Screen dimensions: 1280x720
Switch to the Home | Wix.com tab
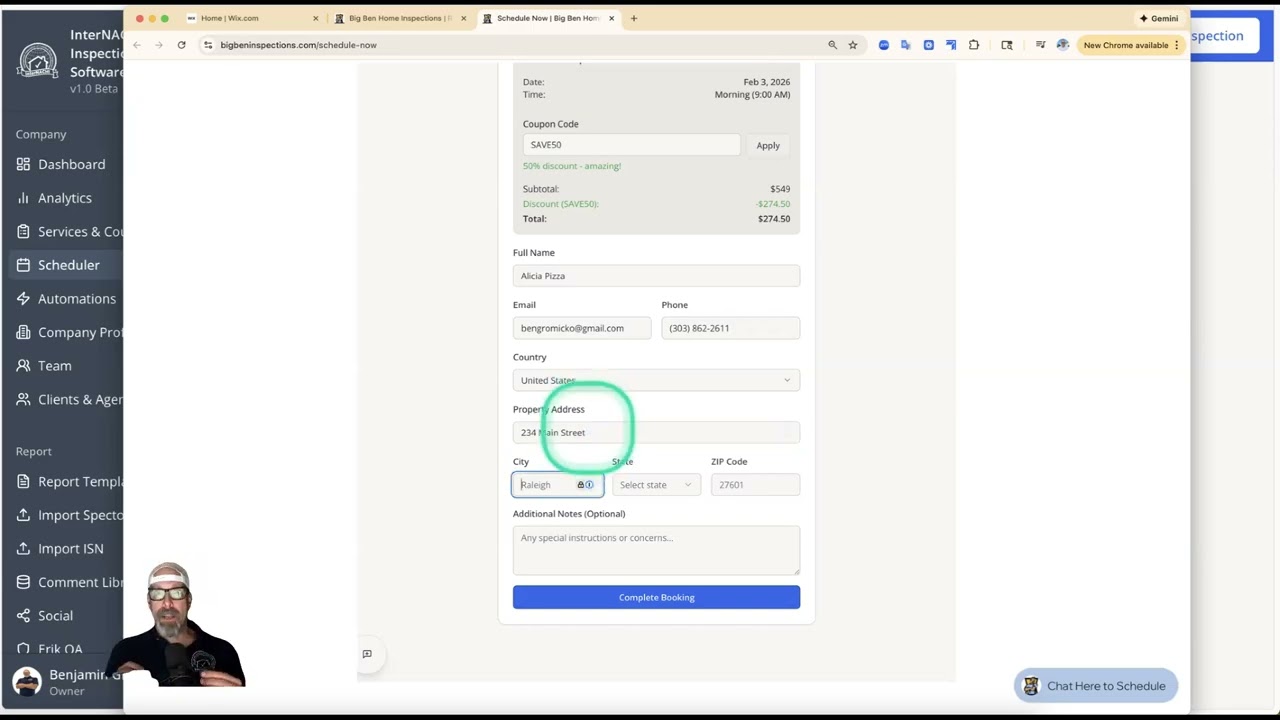(229, 18)
